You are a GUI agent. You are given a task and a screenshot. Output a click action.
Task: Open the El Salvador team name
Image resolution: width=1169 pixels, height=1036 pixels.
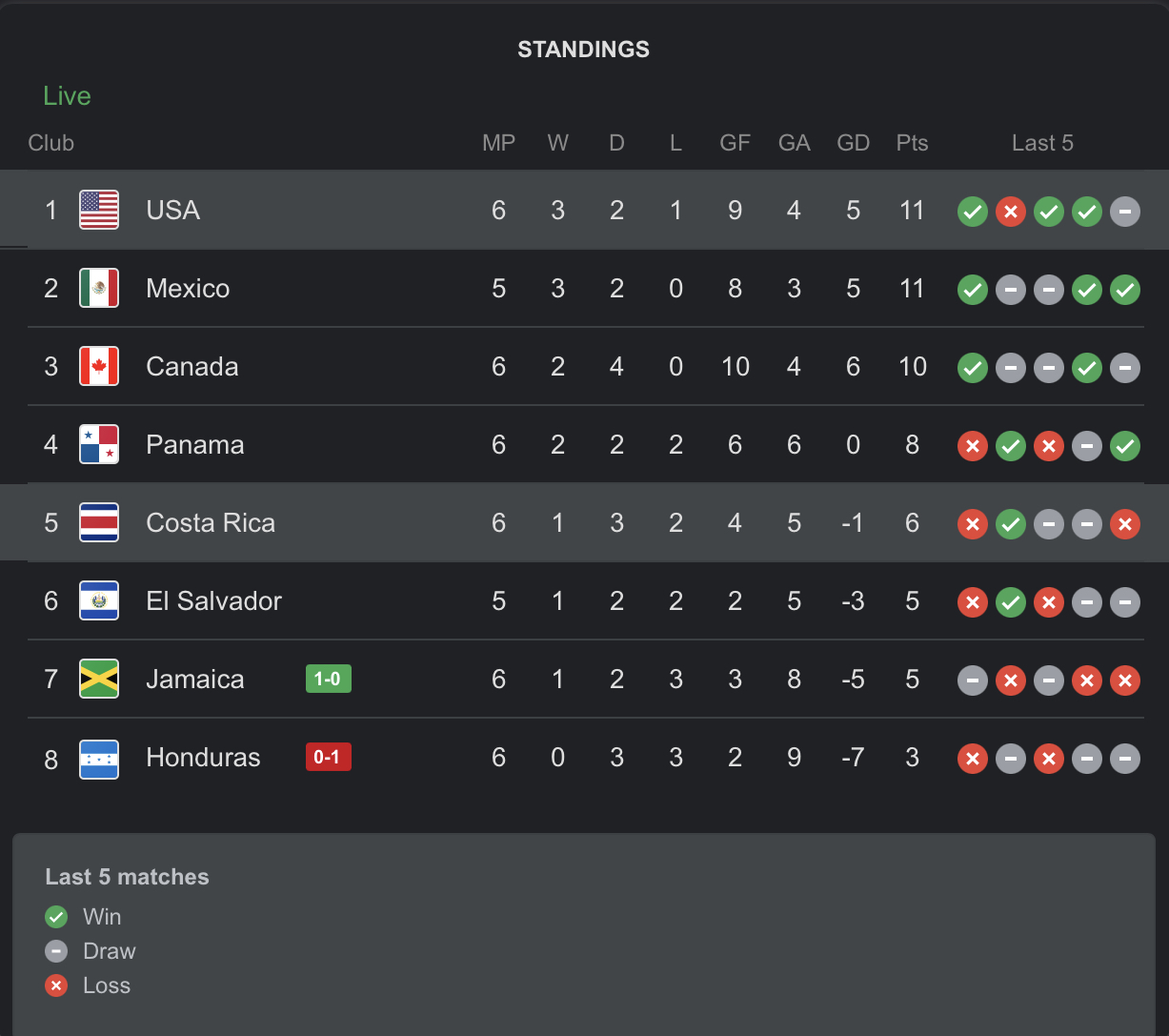tap(213, 600)
